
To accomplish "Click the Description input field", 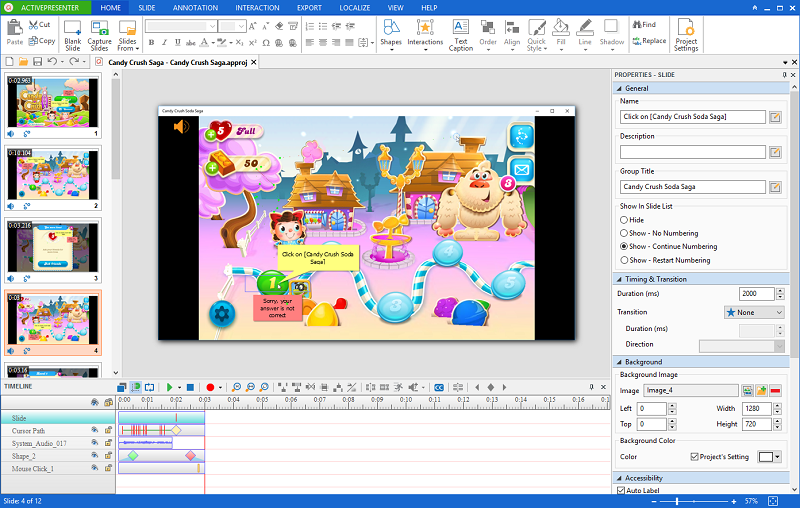I will point(693,152).
